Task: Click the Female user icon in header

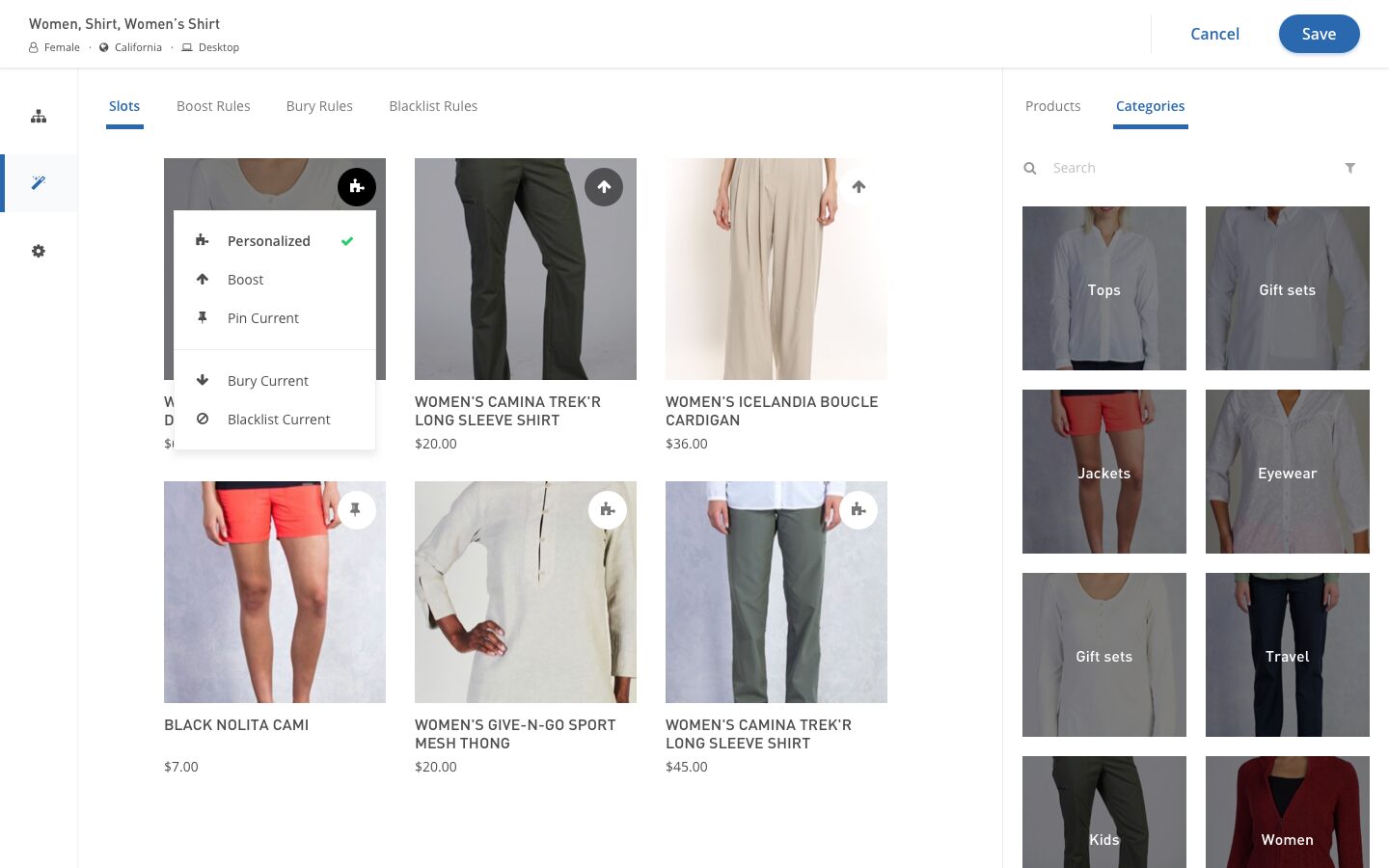Action: 34,47
